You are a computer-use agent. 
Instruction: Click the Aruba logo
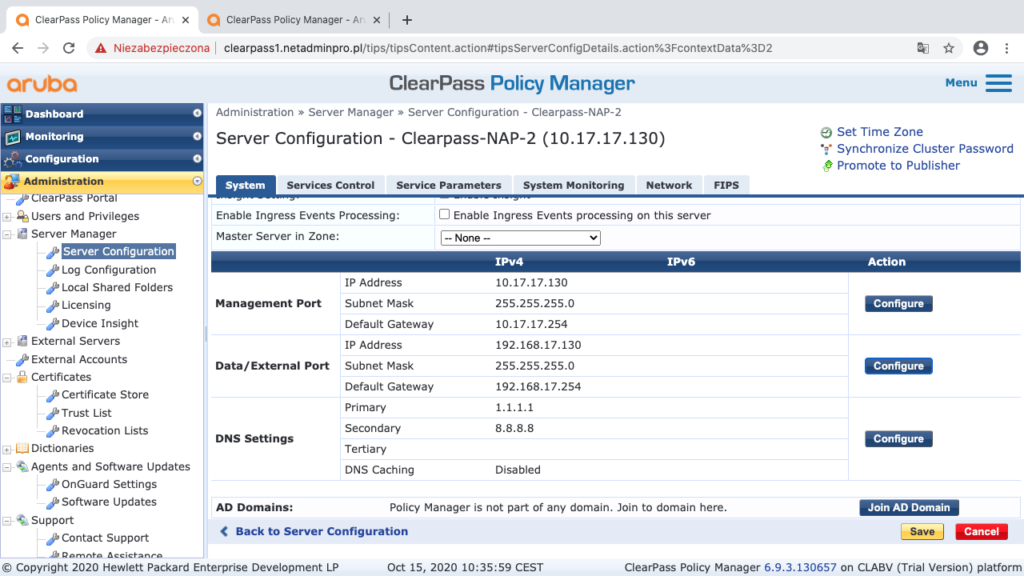(x=42, y=84)
